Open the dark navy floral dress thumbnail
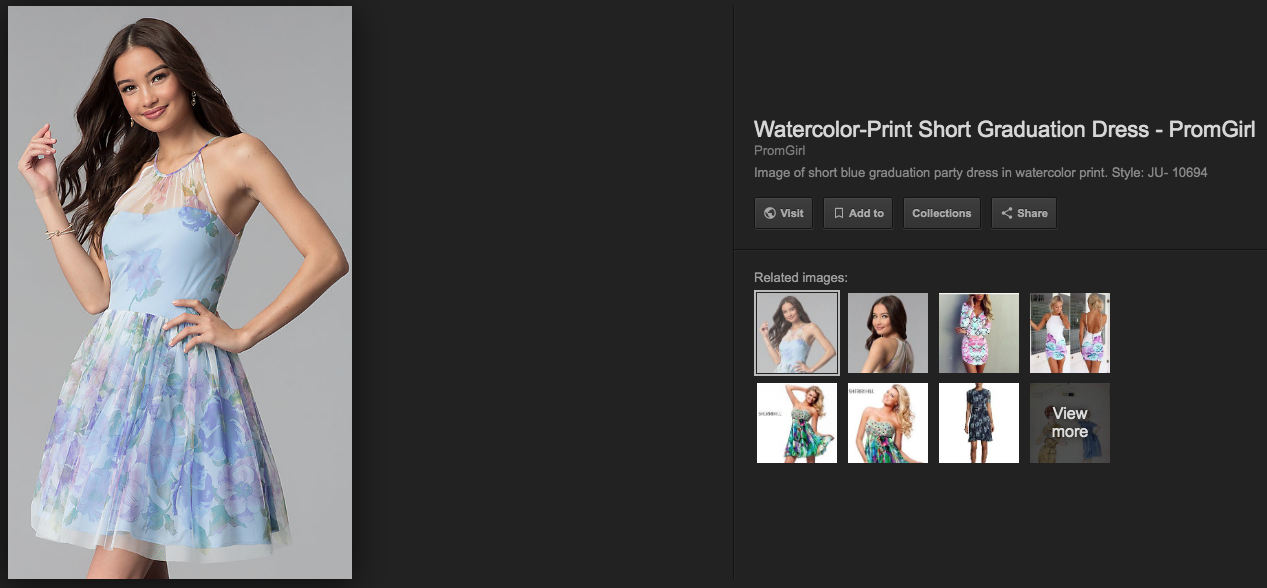1267x588 pixels. [x=979, y=423]
